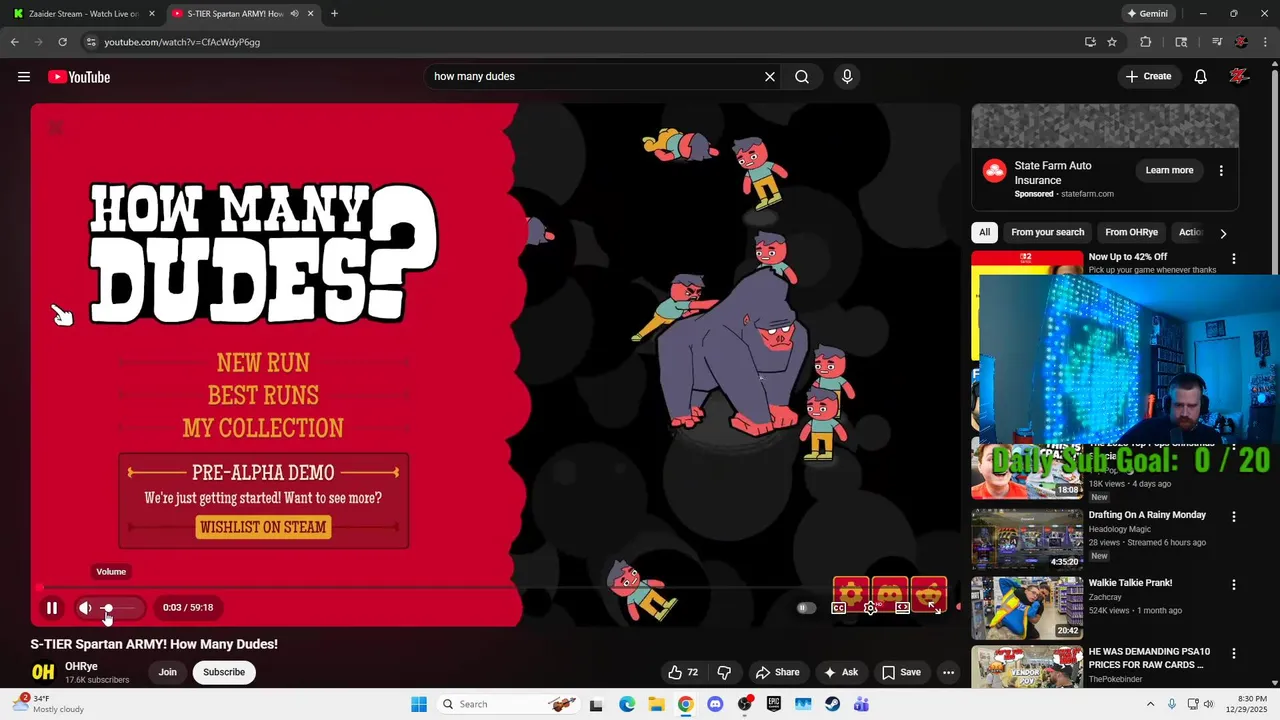1280x720 pixels.
Task: Open the YouTube guide hamburger menu
Action: click(x=24, y=77)
